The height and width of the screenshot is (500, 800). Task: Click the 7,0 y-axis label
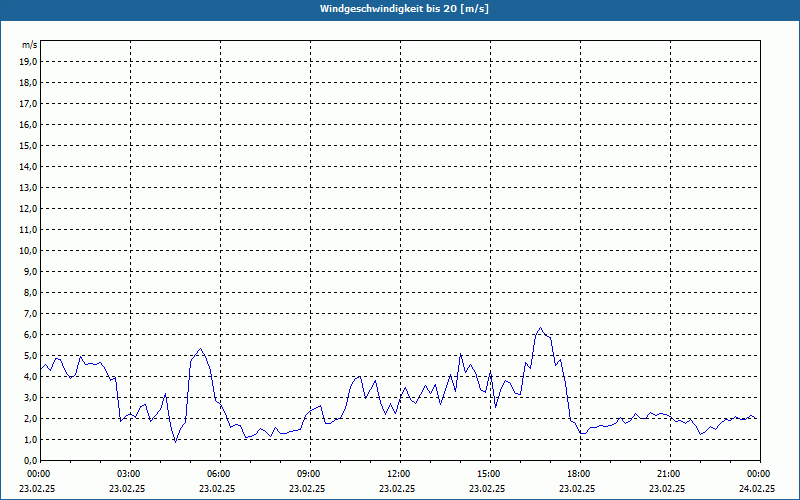tap(29, 313)
